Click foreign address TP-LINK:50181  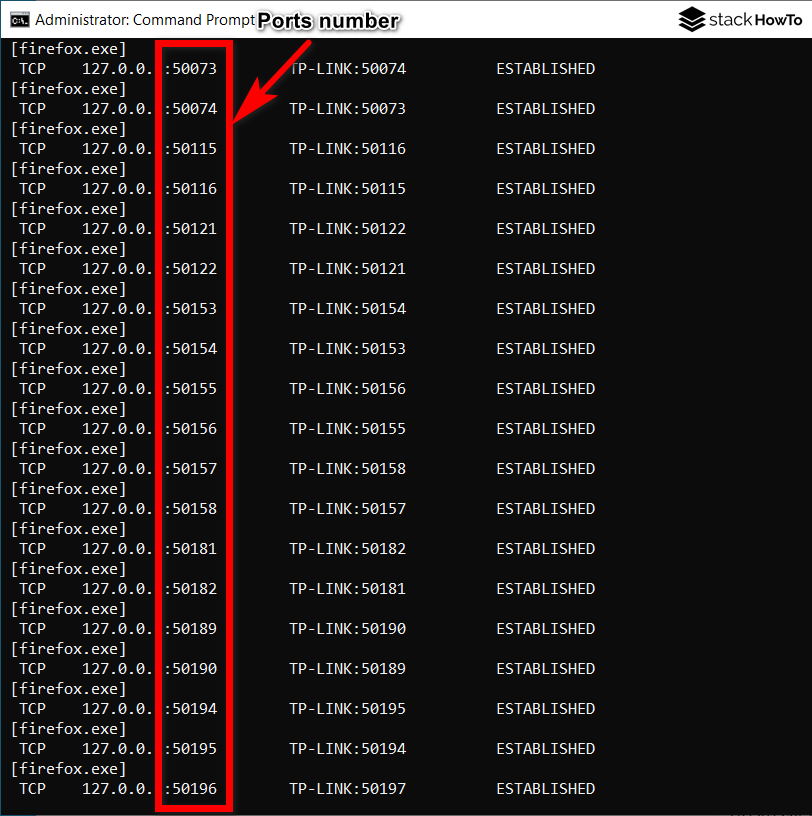point(348,589)
